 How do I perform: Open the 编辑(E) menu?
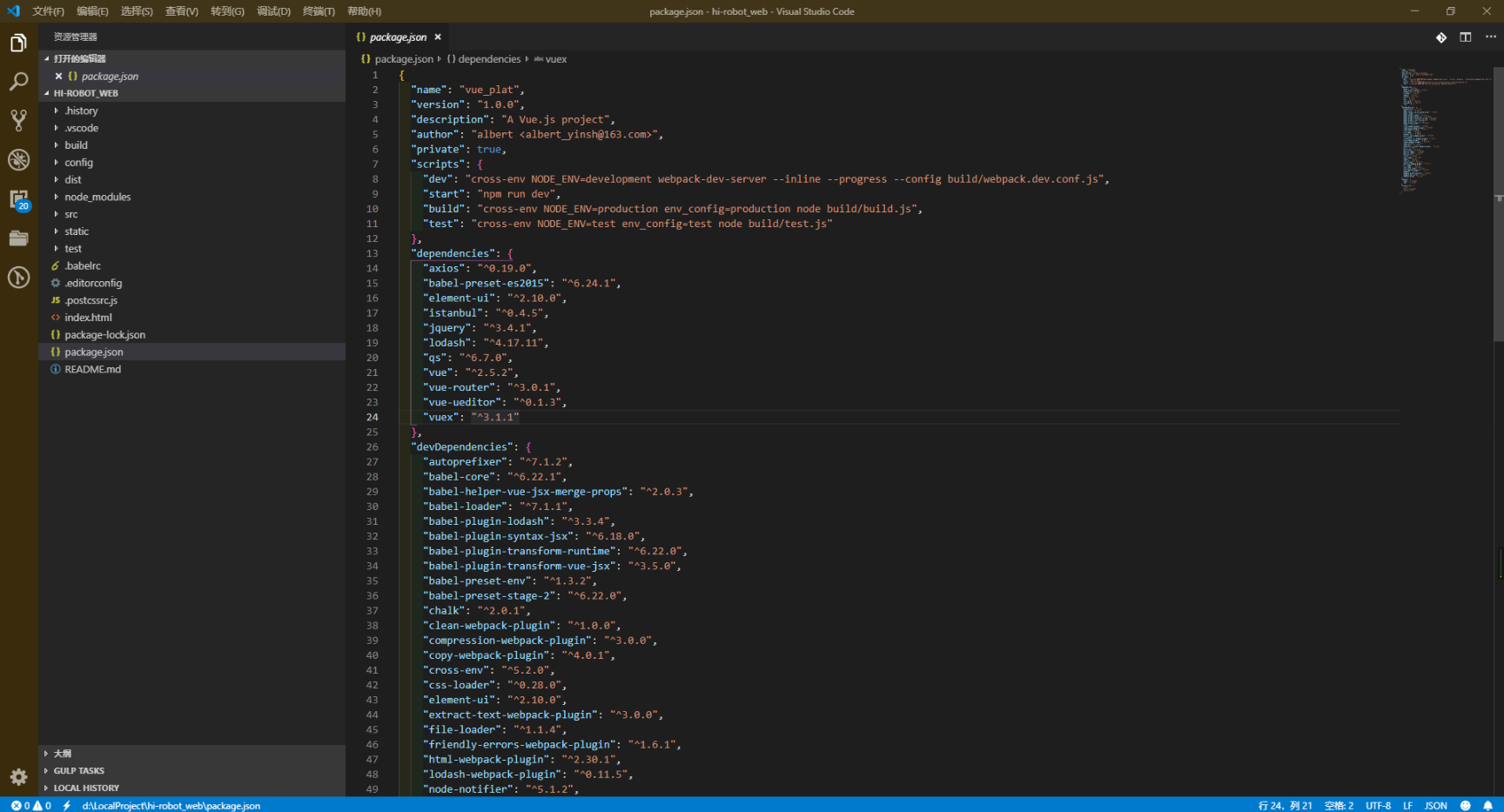tap(92, 11)
